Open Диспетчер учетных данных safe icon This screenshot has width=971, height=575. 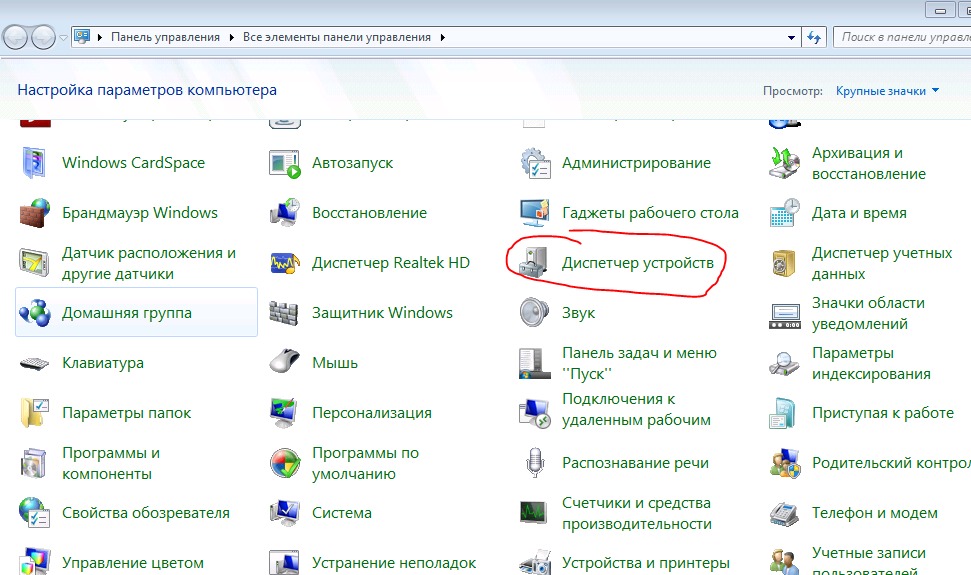tap(783, 263)
